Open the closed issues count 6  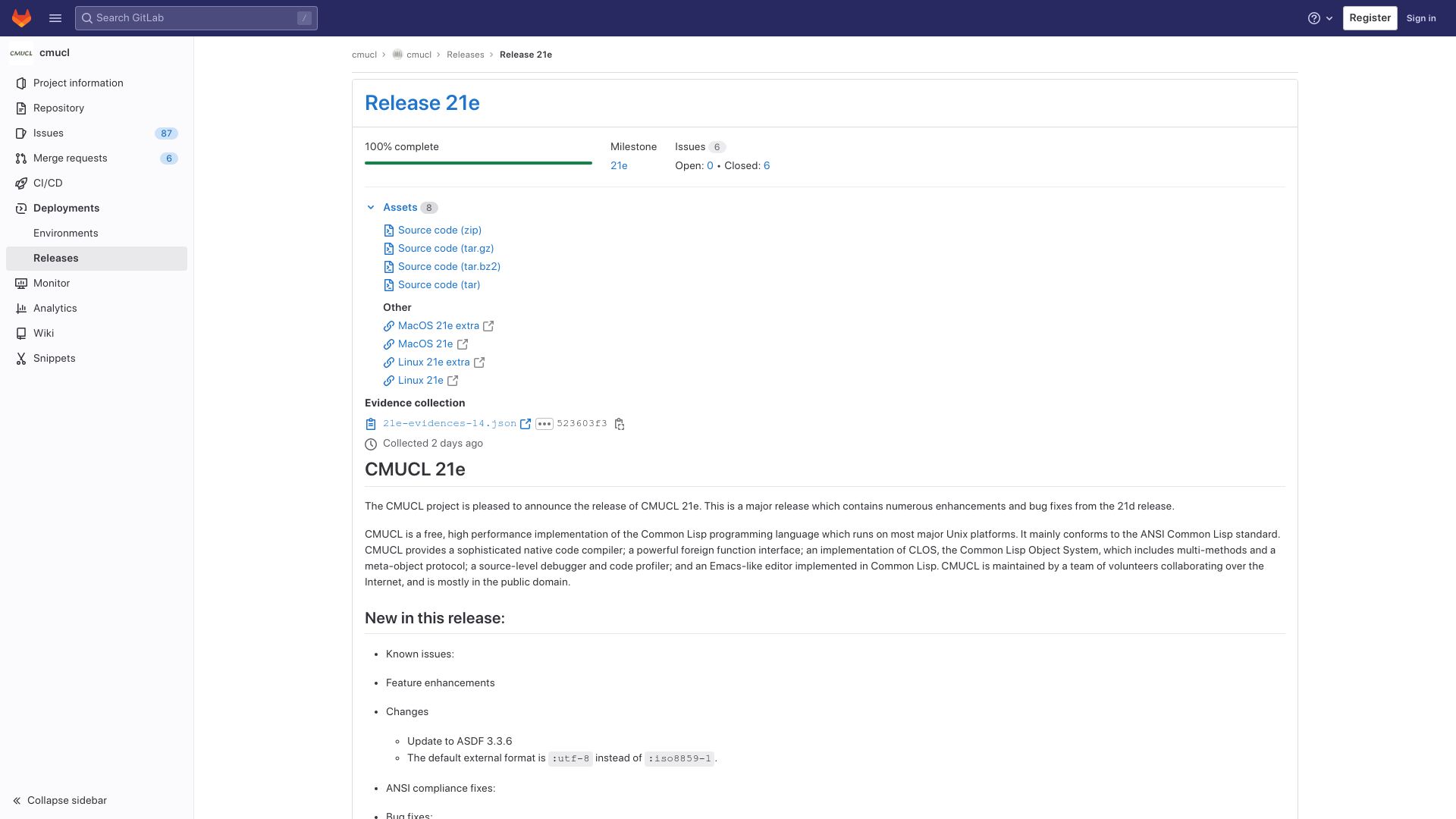pyautogui.click(x=767, y=166)
